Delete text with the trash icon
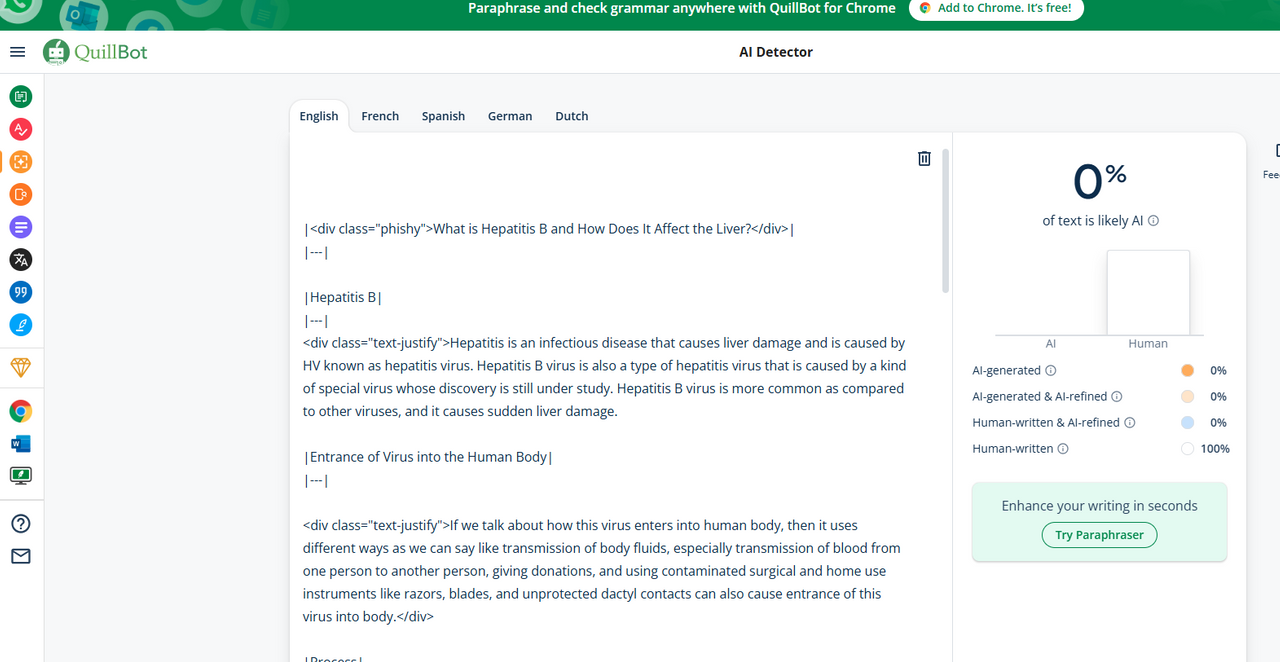Screen dimensions: 1280x662 (924, 158)
